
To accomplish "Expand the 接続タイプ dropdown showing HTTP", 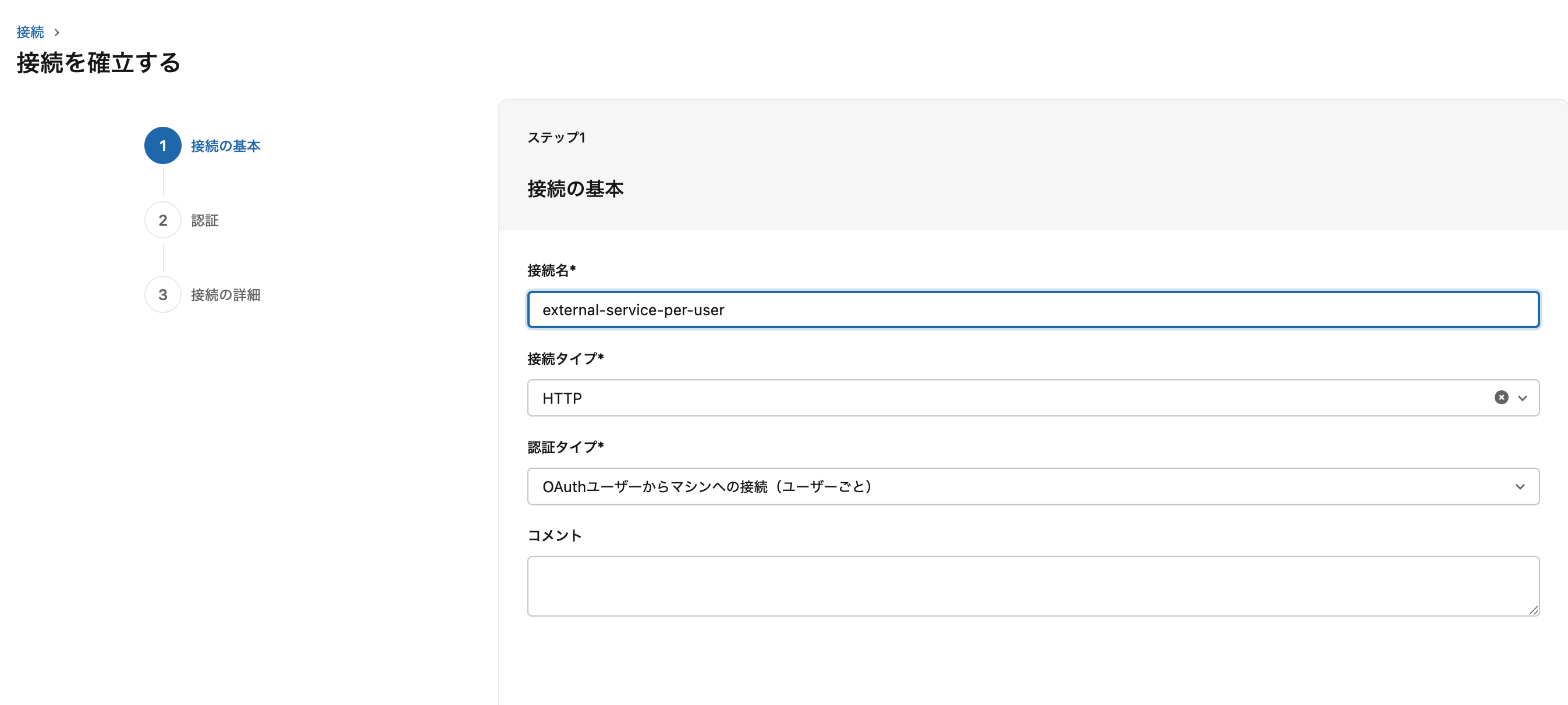I will coord(974,397).
